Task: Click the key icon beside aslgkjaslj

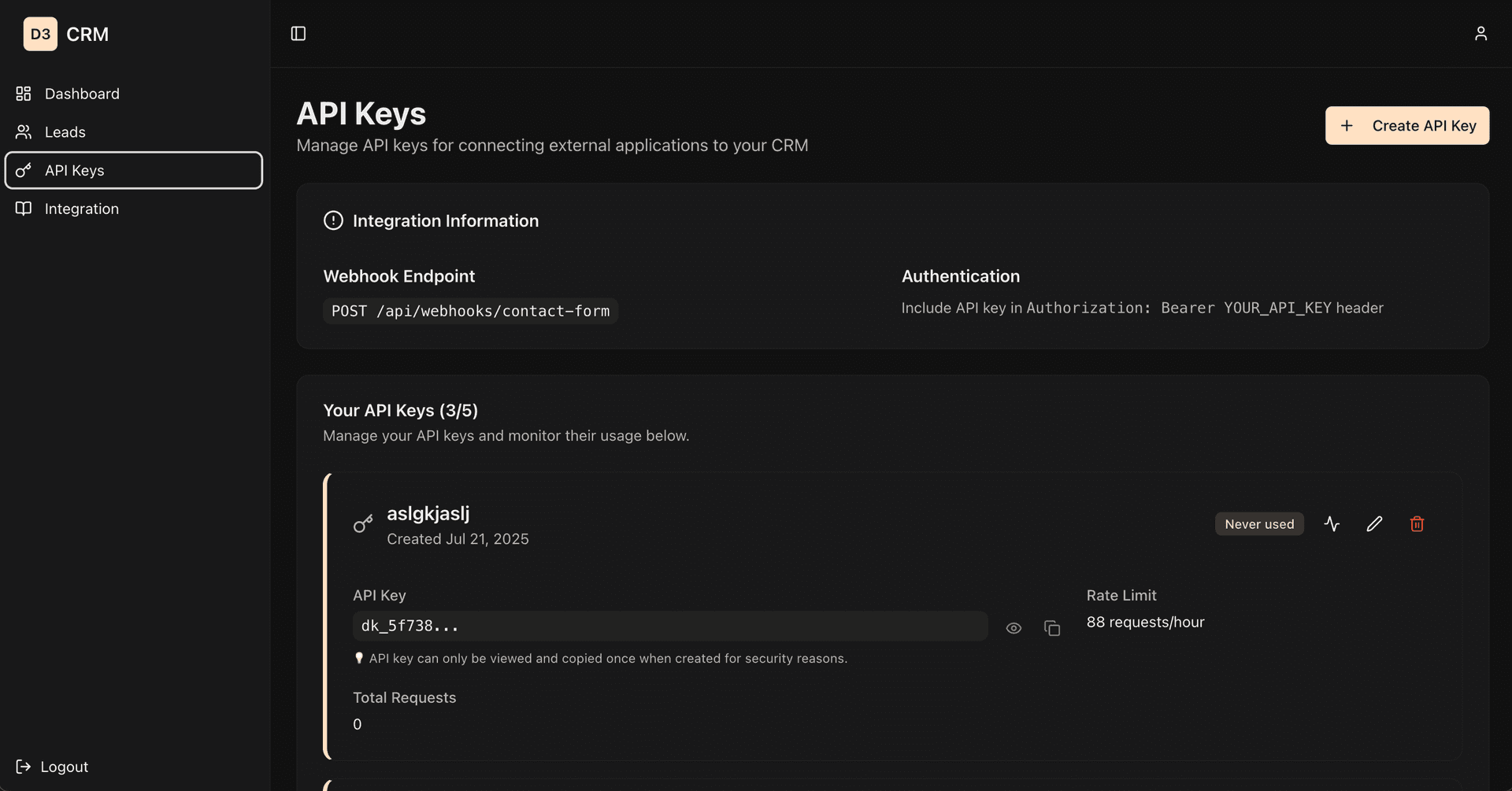Action: (x=363, y=524)
